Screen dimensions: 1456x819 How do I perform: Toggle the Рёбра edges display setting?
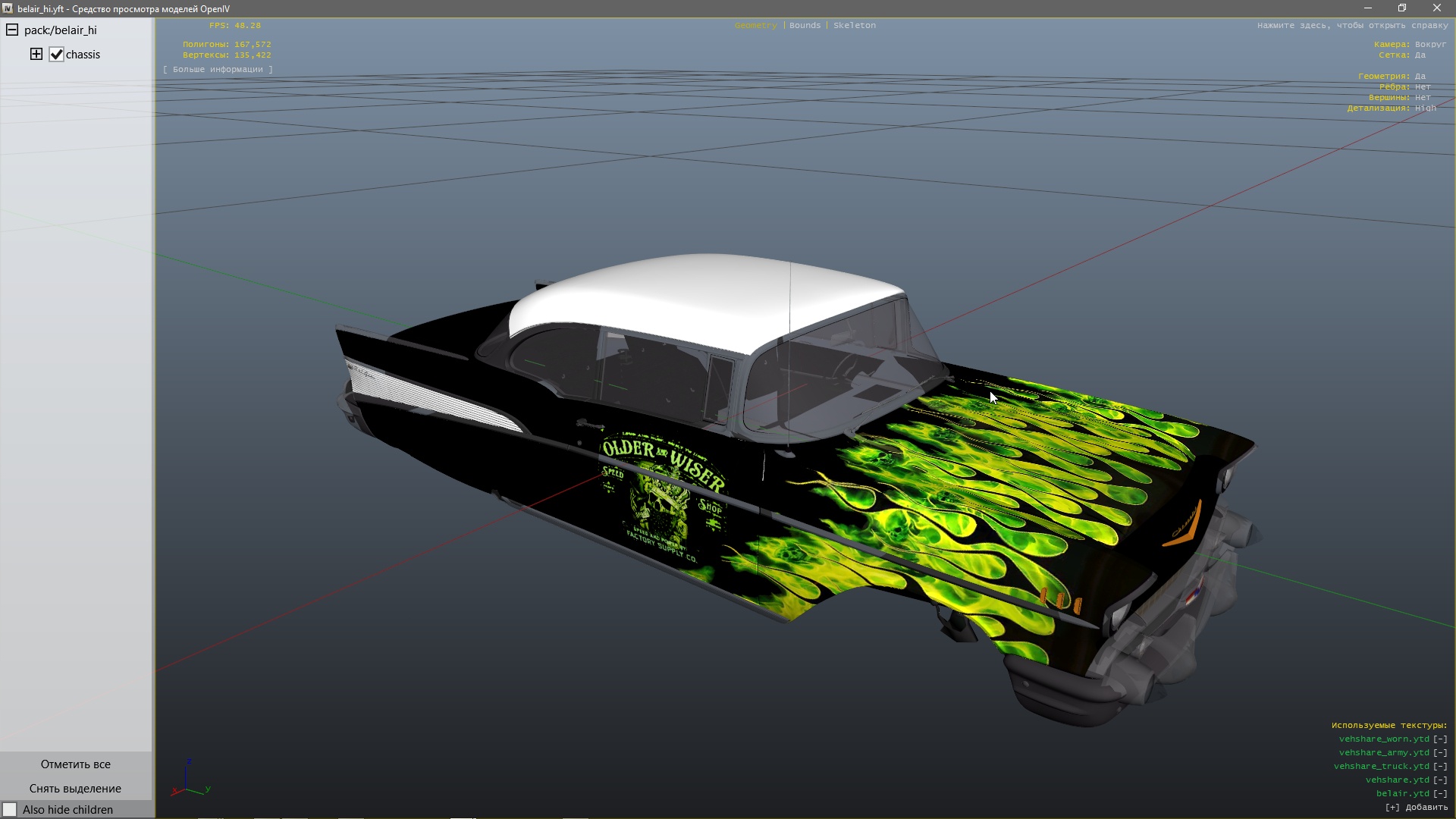[x=1422, y=86]
